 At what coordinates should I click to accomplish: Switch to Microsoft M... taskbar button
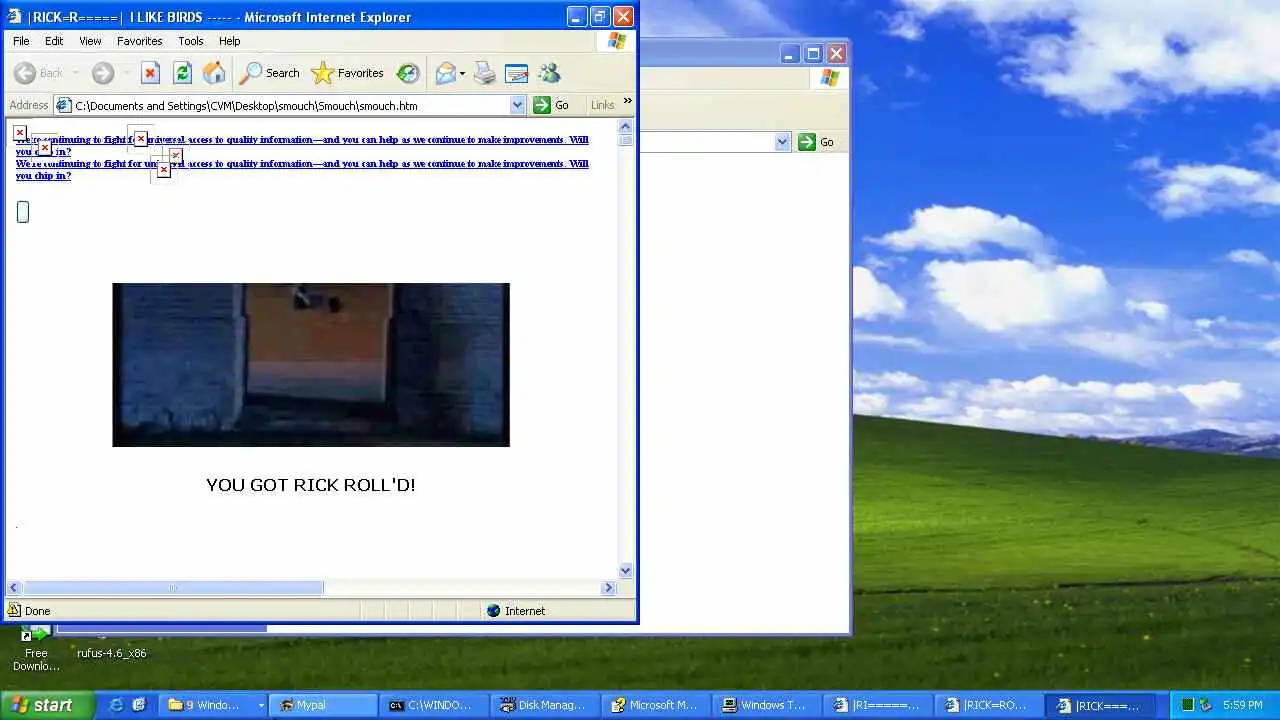click(x=655, y=705)
